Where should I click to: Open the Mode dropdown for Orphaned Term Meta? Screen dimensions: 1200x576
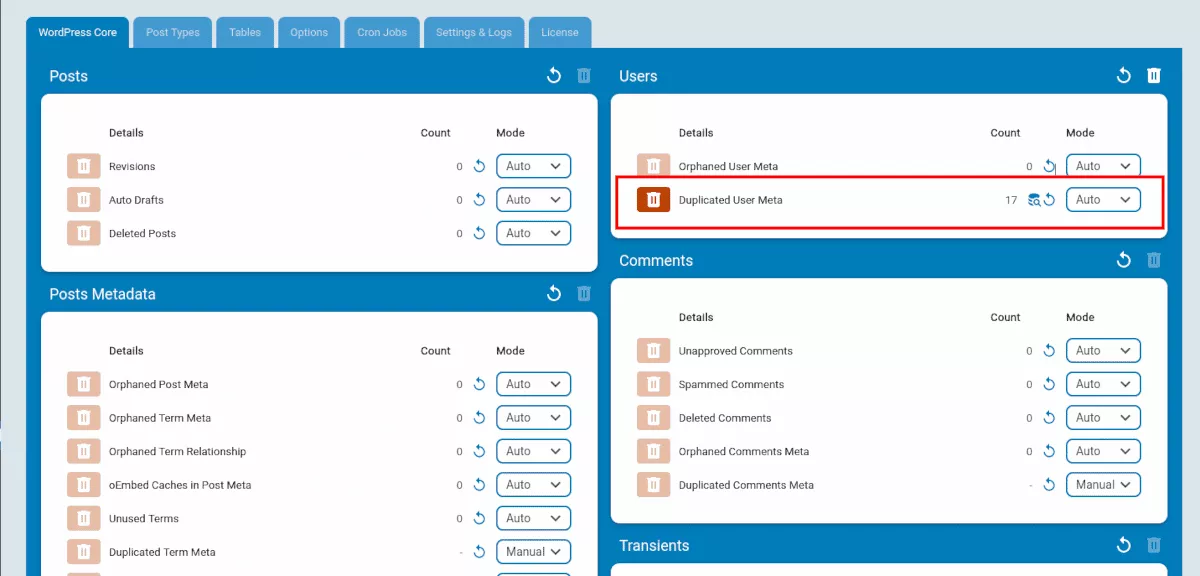click(x=533, y=418)
